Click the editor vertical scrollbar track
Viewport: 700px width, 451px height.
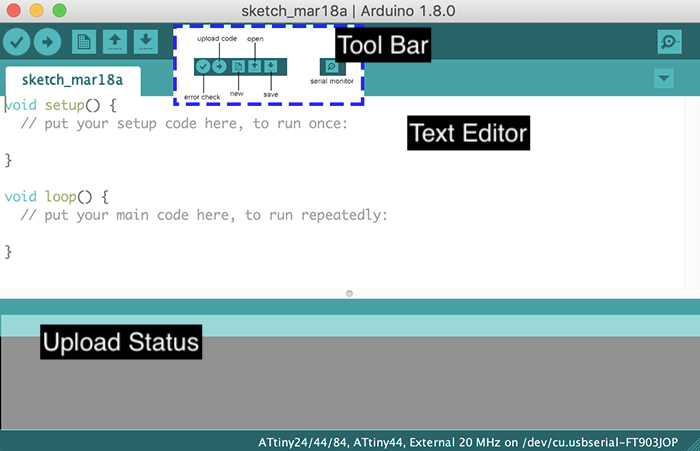[692, 192]
